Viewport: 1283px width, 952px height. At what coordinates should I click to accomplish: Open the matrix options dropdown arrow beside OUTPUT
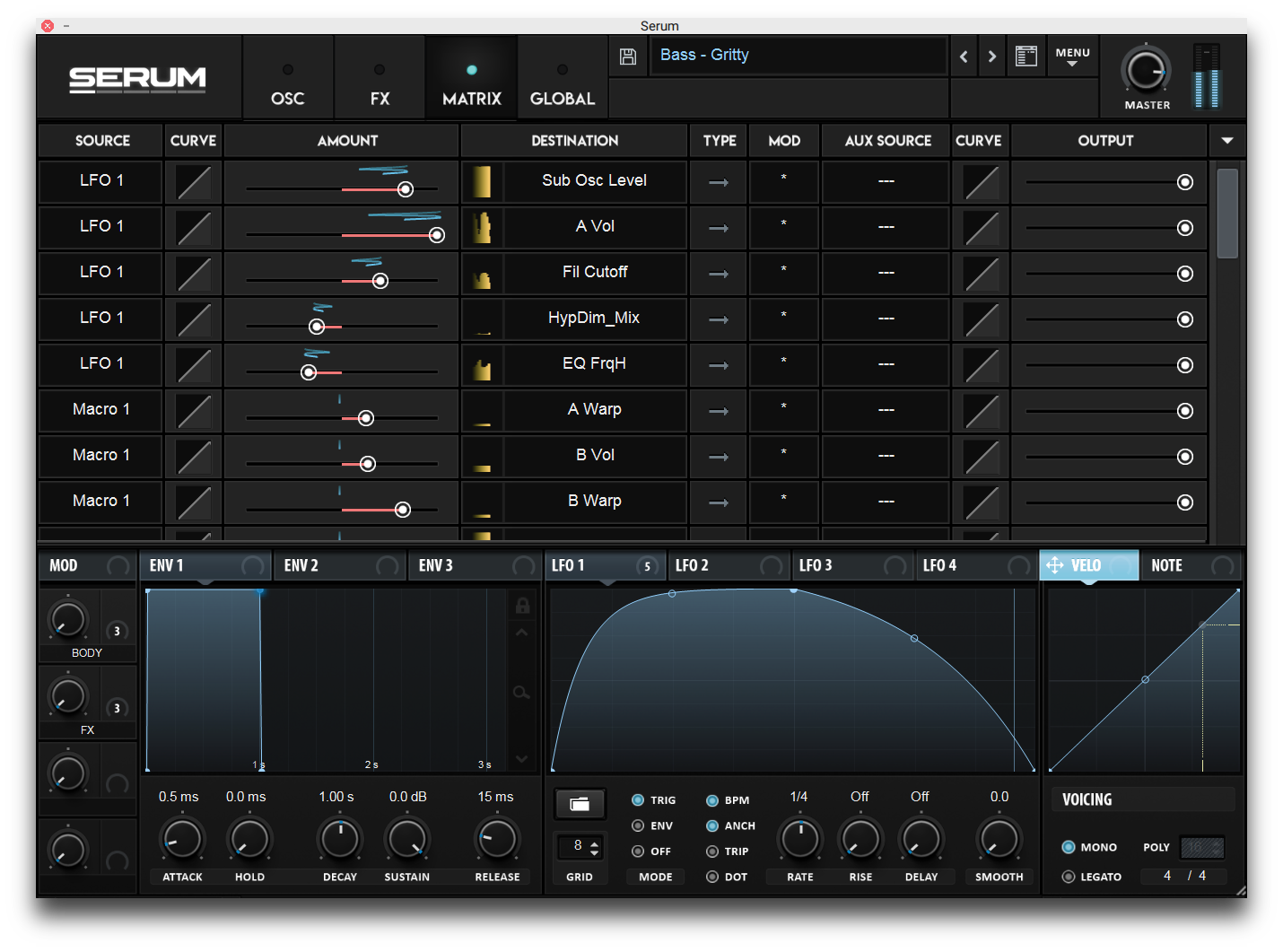(1226, 141)
